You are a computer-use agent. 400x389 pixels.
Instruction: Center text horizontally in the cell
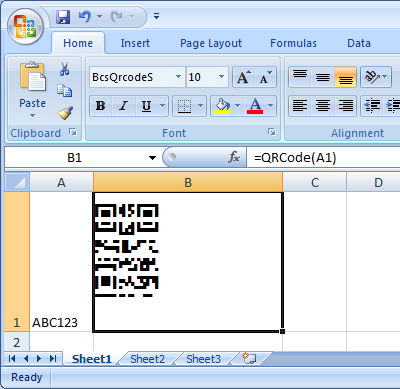323,106
